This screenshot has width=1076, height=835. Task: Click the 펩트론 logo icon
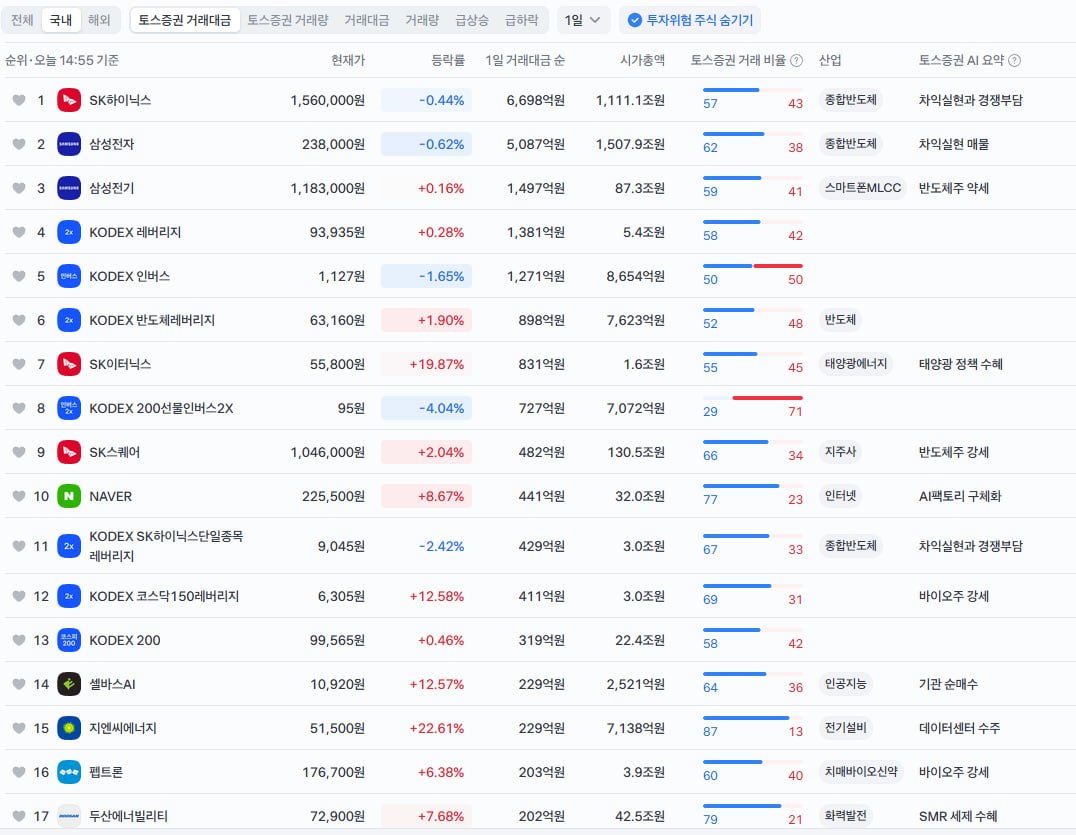pos(69,772)
